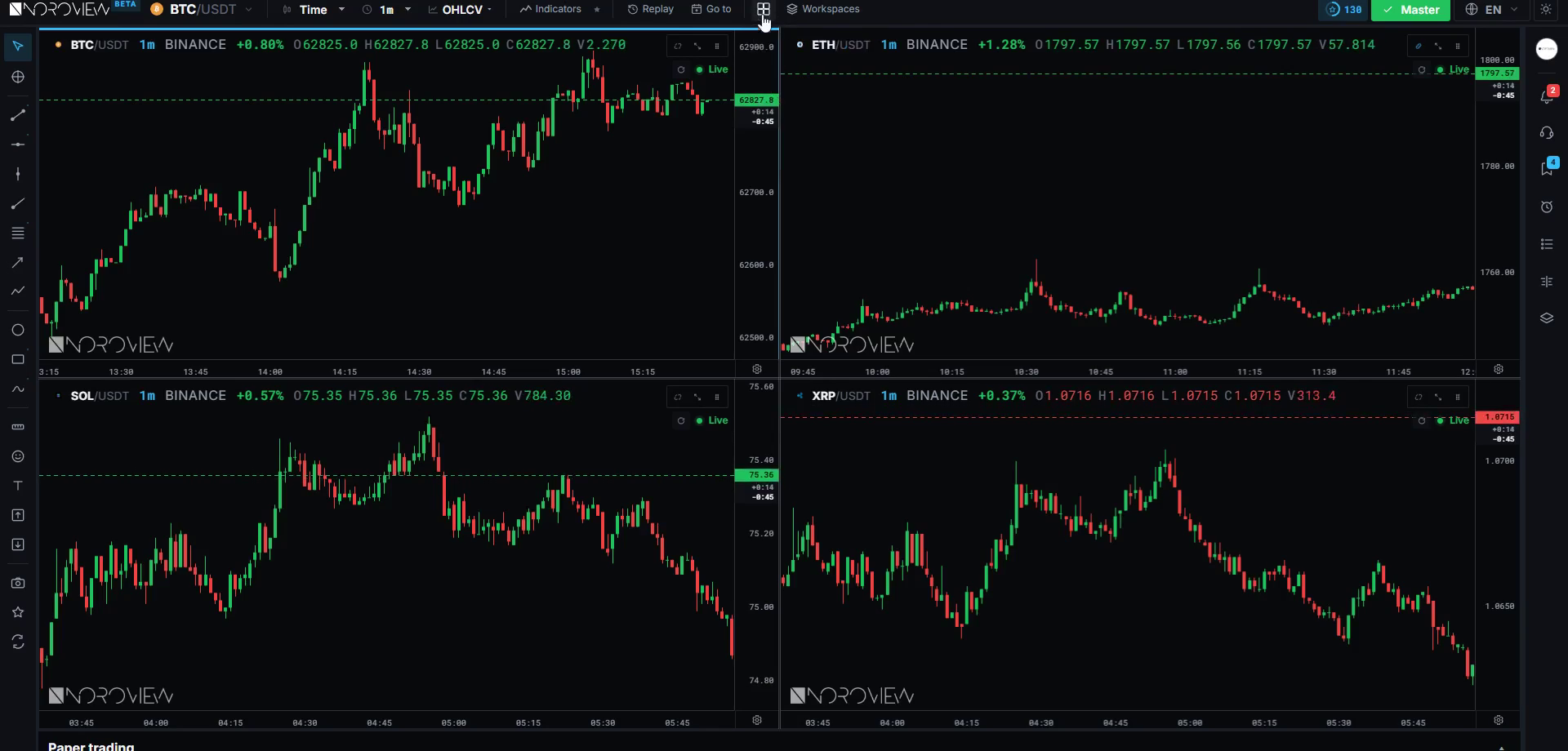Open the XRP/USDT pane options menu dots
This screenshot has height=751, width=1568.
[1458, 397]
